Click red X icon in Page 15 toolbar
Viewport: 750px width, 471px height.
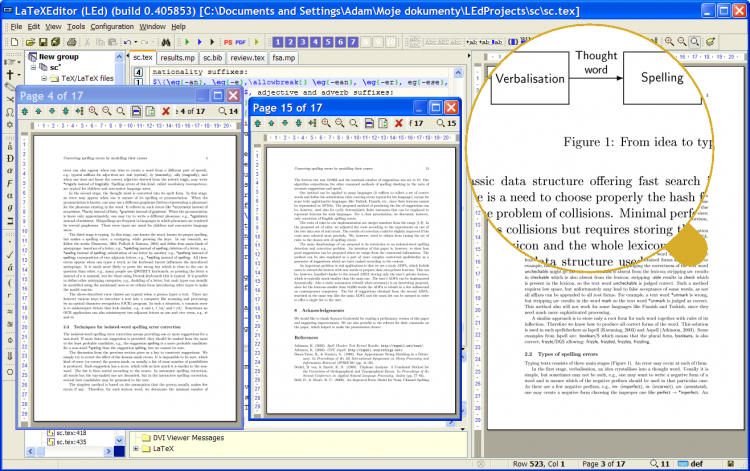pyautogui.click(x=398, y=123)
